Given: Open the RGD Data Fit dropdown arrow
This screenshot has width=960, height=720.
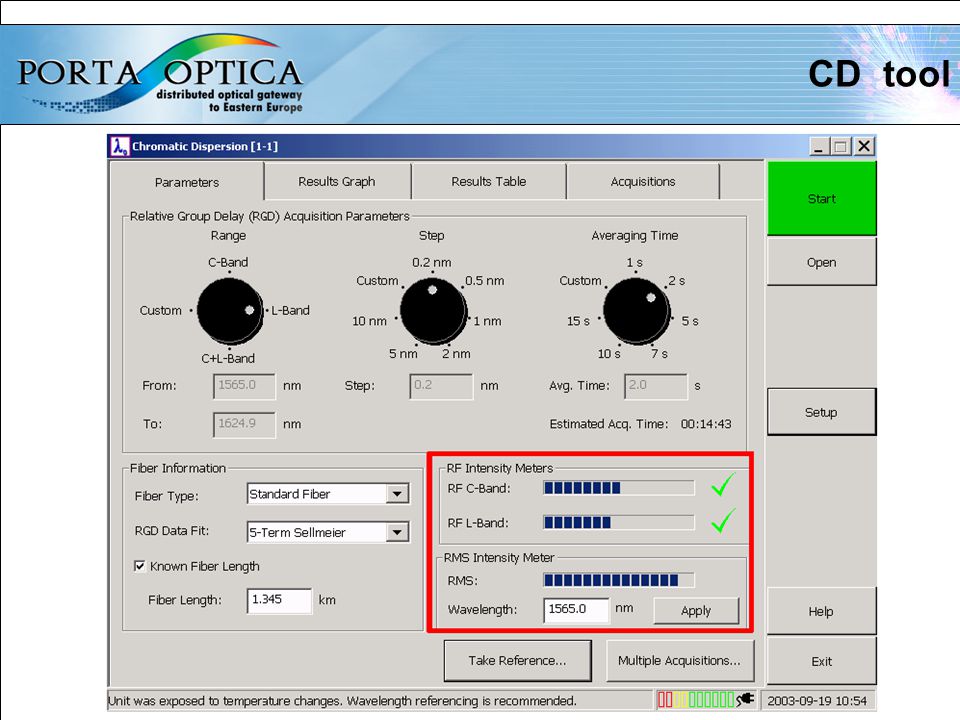Looking at the screenshot, I should [397, 532].
